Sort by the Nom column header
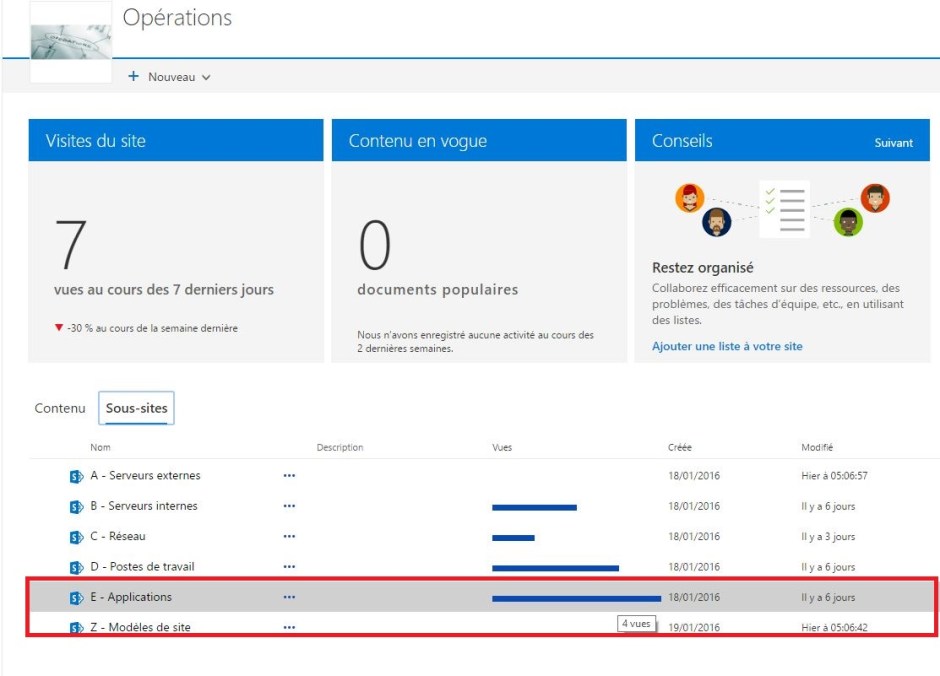 [x=100, y=447]
